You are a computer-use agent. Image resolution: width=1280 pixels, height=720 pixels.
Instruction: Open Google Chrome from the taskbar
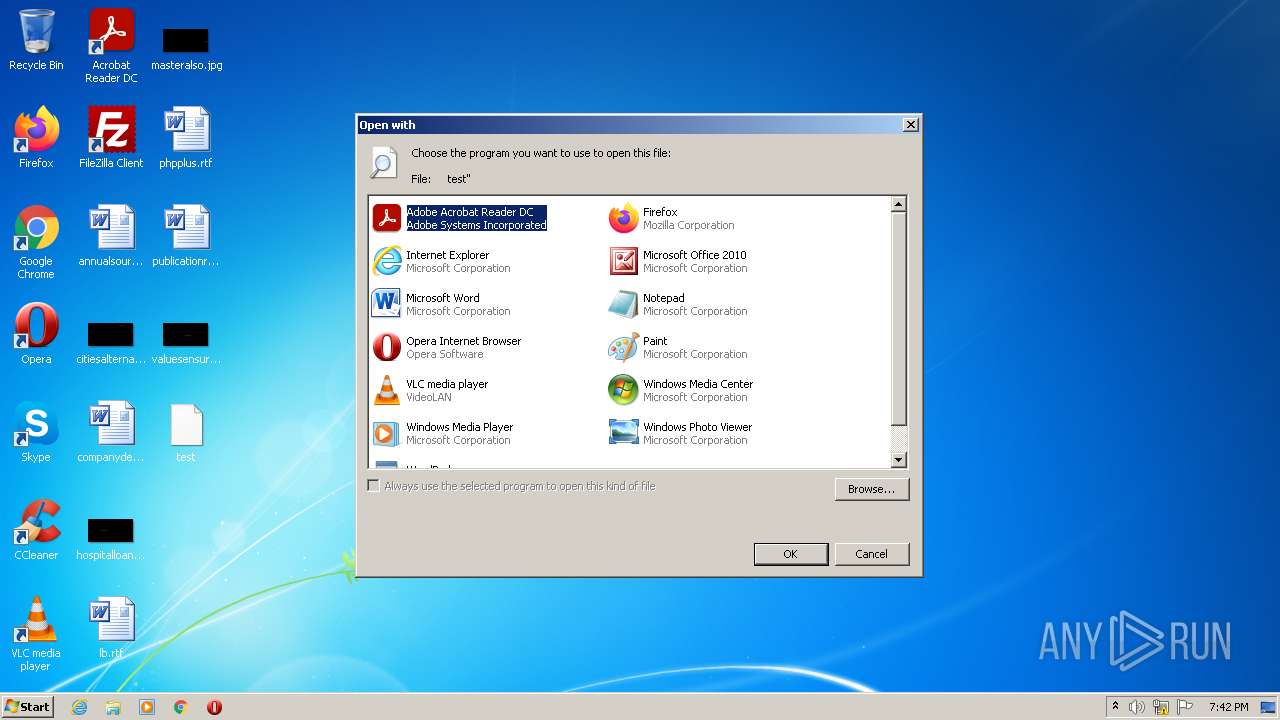181,707
